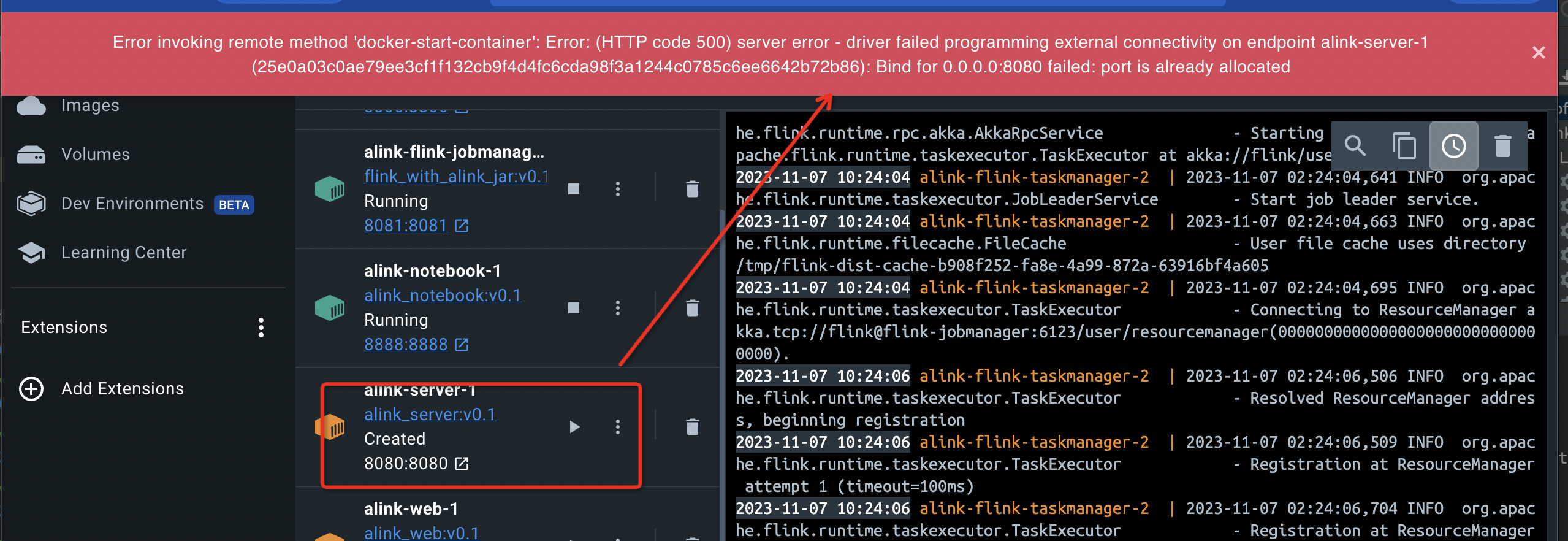Click the alink-notebook-1 green container icon
The image size is (1568, 541).
330,308
